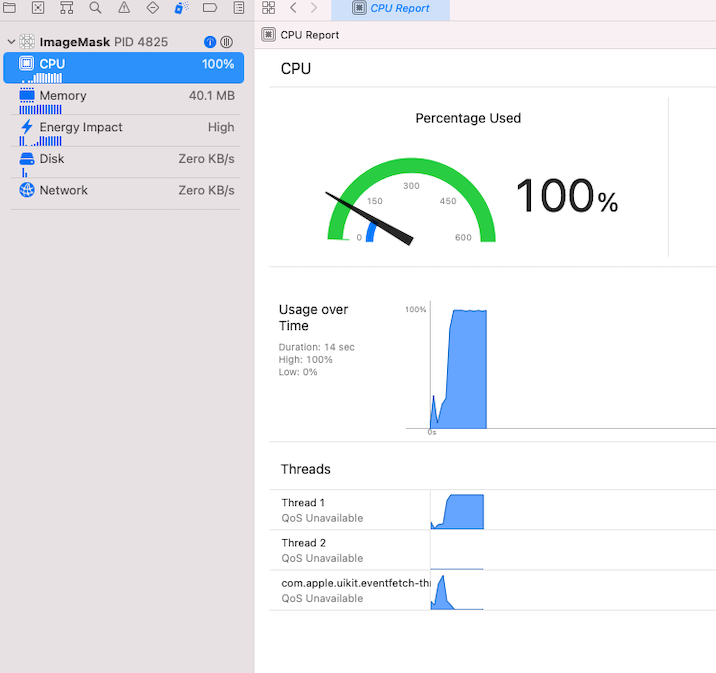The image size is (716, 673).
Task: Open the Symbol navigator hierarchy icon
Action: (67, 7)
